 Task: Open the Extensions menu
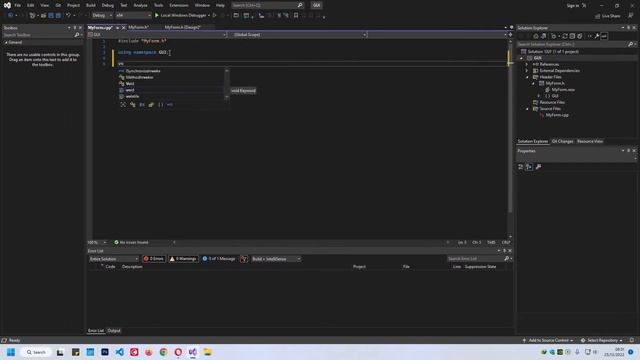coord(179,5)
